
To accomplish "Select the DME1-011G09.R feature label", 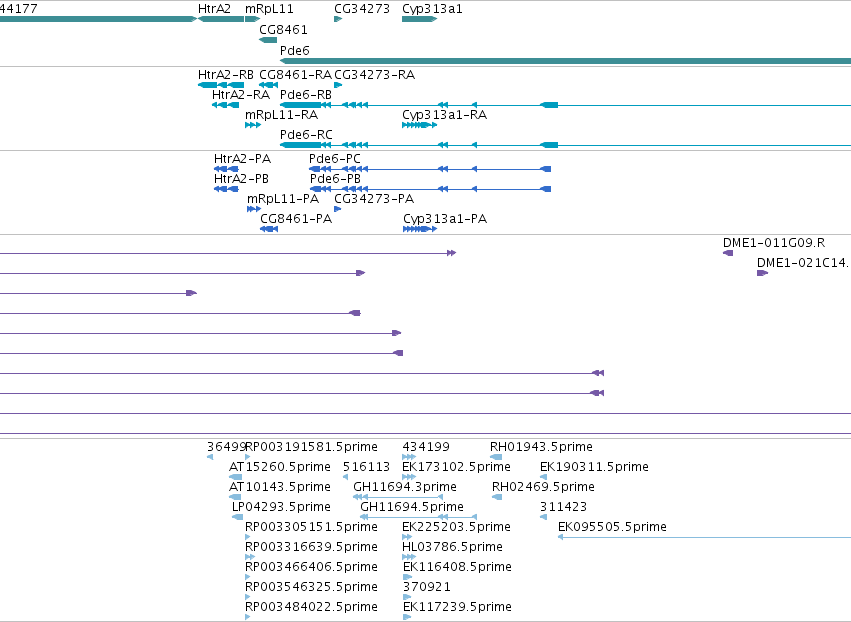I will 774,243.
